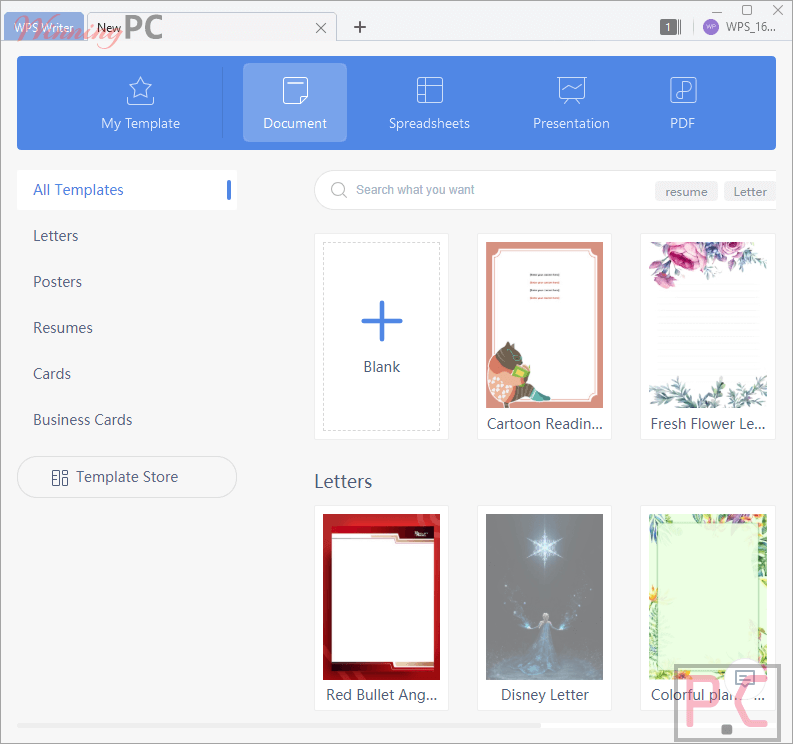The height and width of the screenshot is (744, 793).
Task: Click the WPS account avatar icon
Action: [711, 27]
